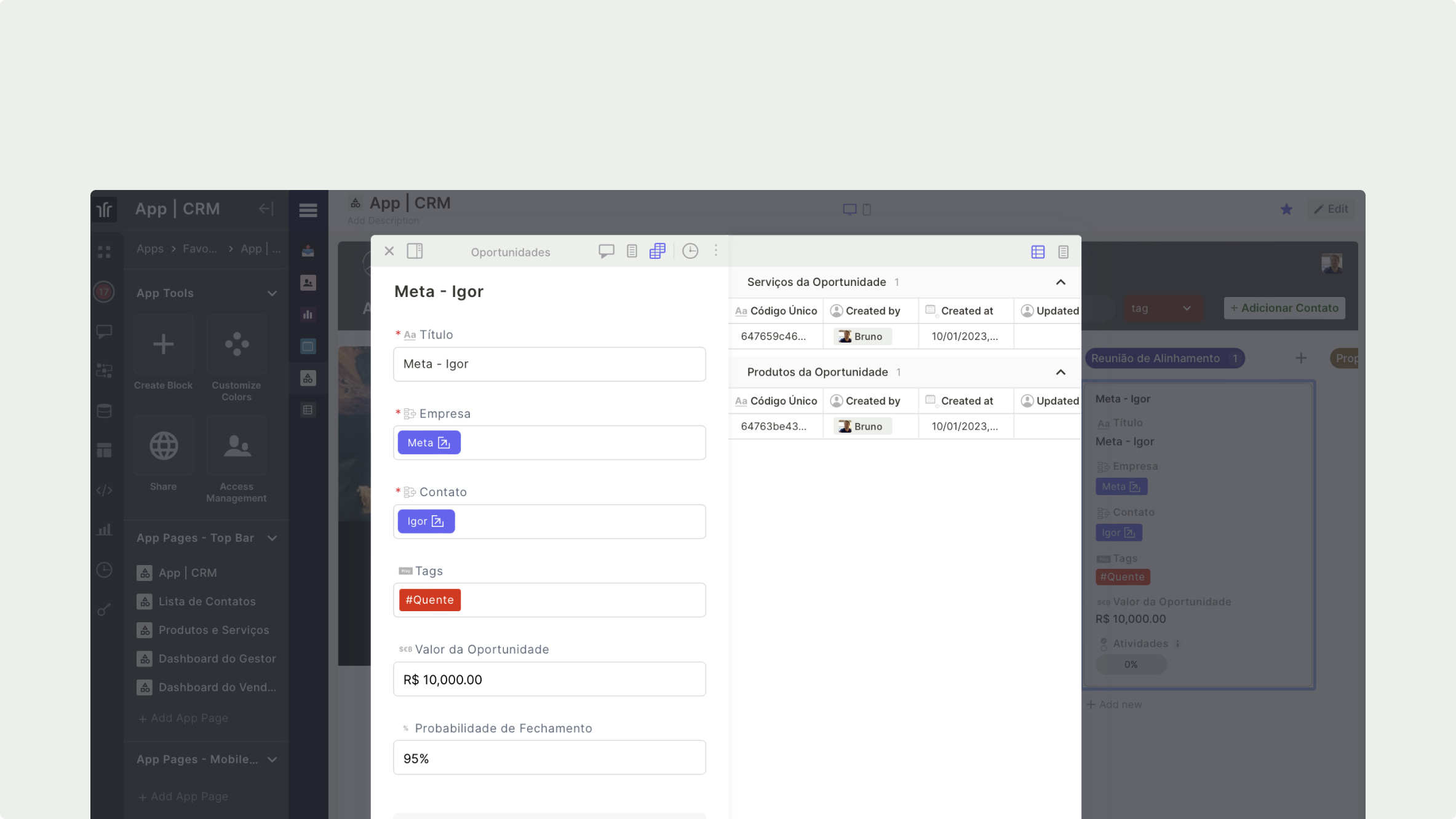Switch to mobile preview device icon
Image resolution: width=1456 pixels, height=819 pixels.
(867, 210)
